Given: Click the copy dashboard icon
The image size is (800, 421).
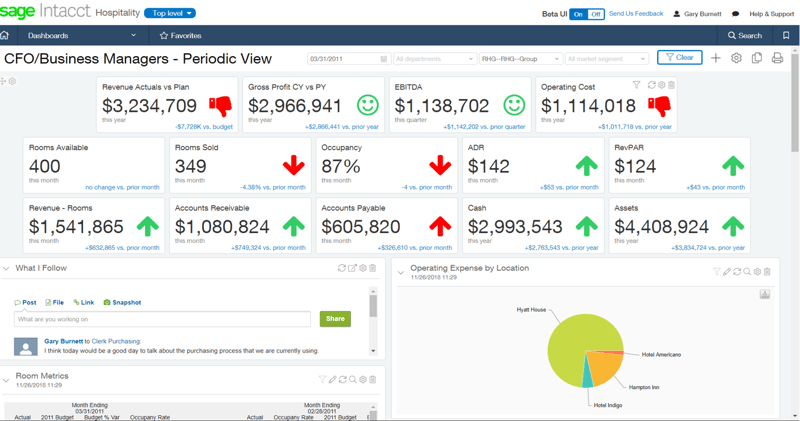Looking at the screenshot, I should tap(757, 59).
